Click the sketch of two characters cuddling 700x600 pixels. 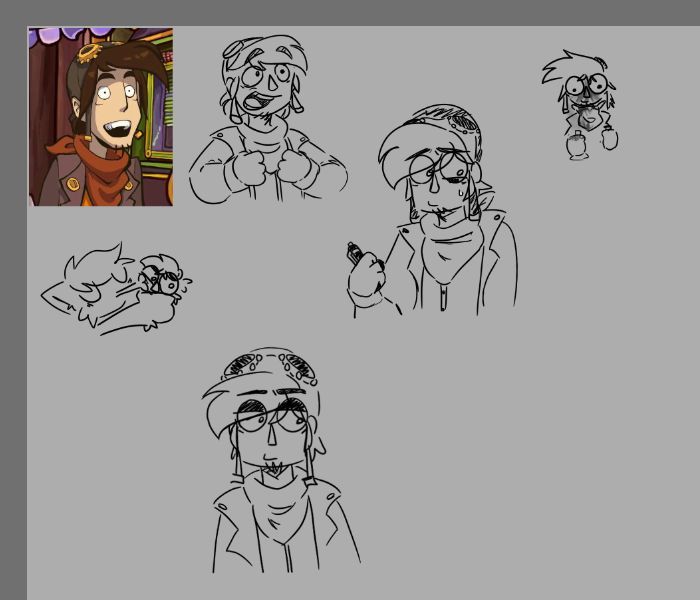click(x=117, y=289)
